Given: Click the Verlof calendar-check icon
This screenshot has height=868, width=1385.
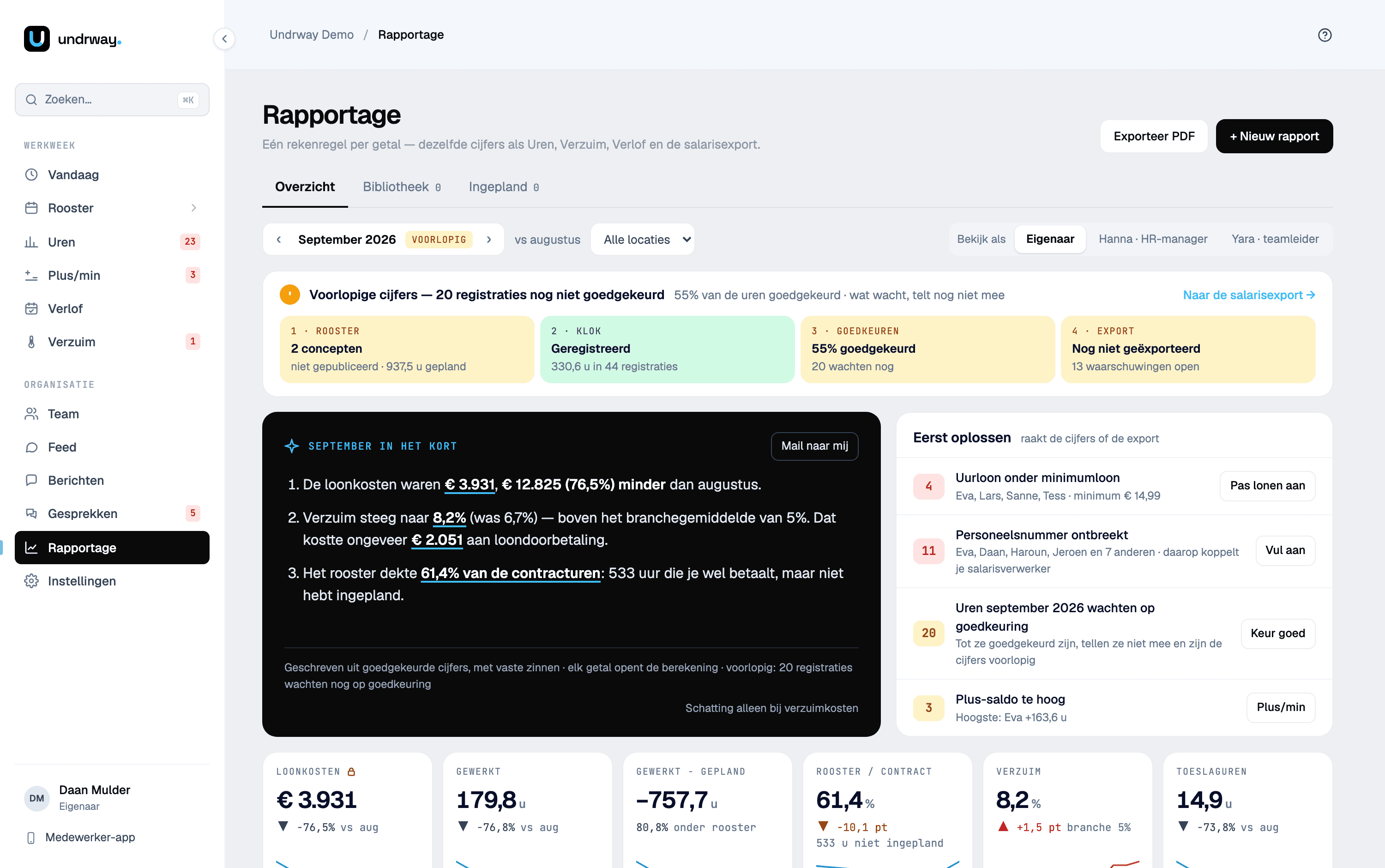Looking at the screenshot, I should click(31, 308).
